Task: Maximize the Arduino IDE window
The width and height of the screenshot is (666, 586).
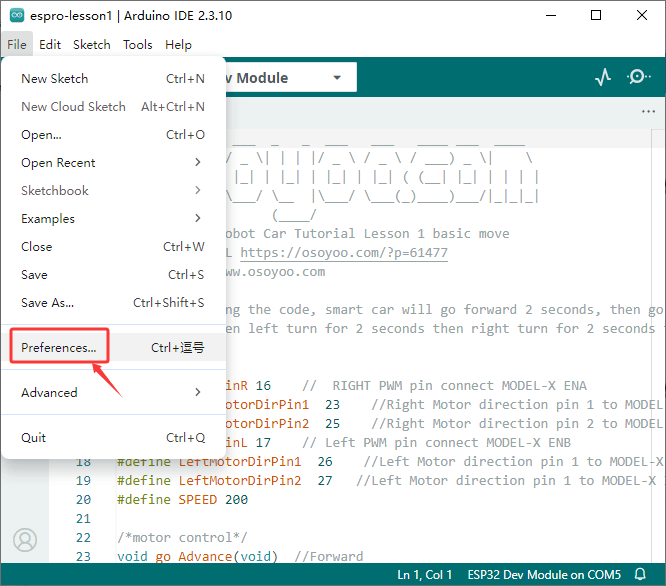Action: (596, 15)
